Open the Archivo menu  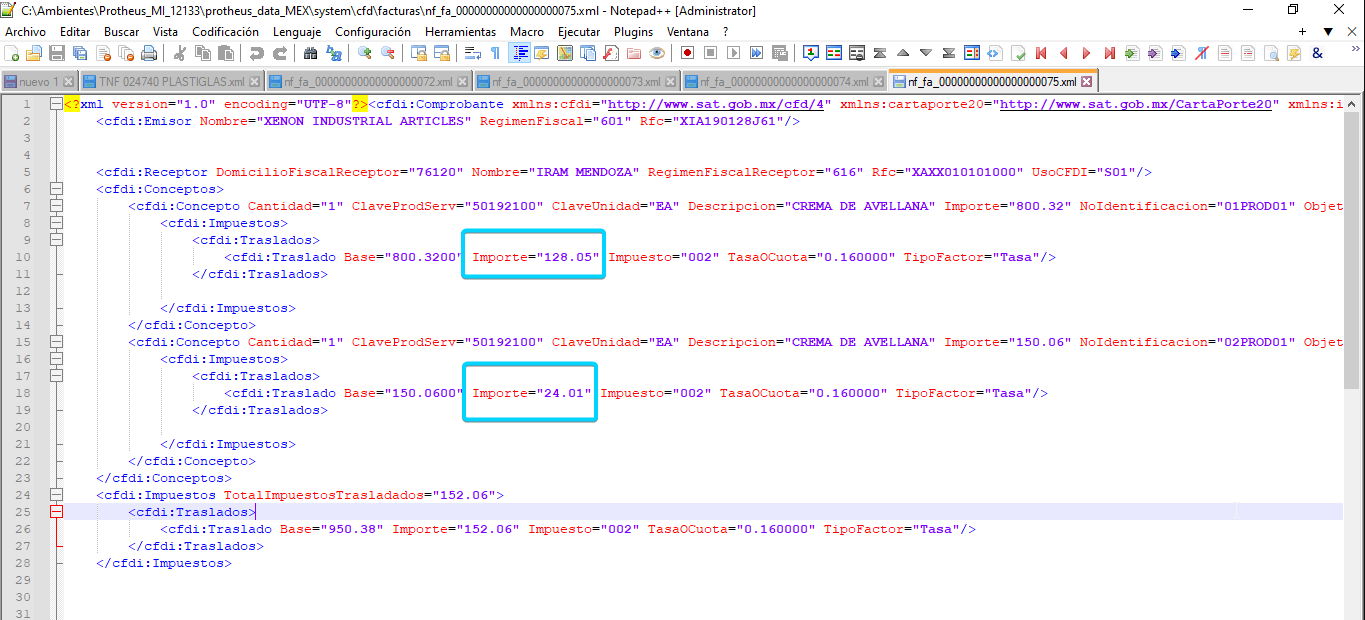(x=25, y=31)
